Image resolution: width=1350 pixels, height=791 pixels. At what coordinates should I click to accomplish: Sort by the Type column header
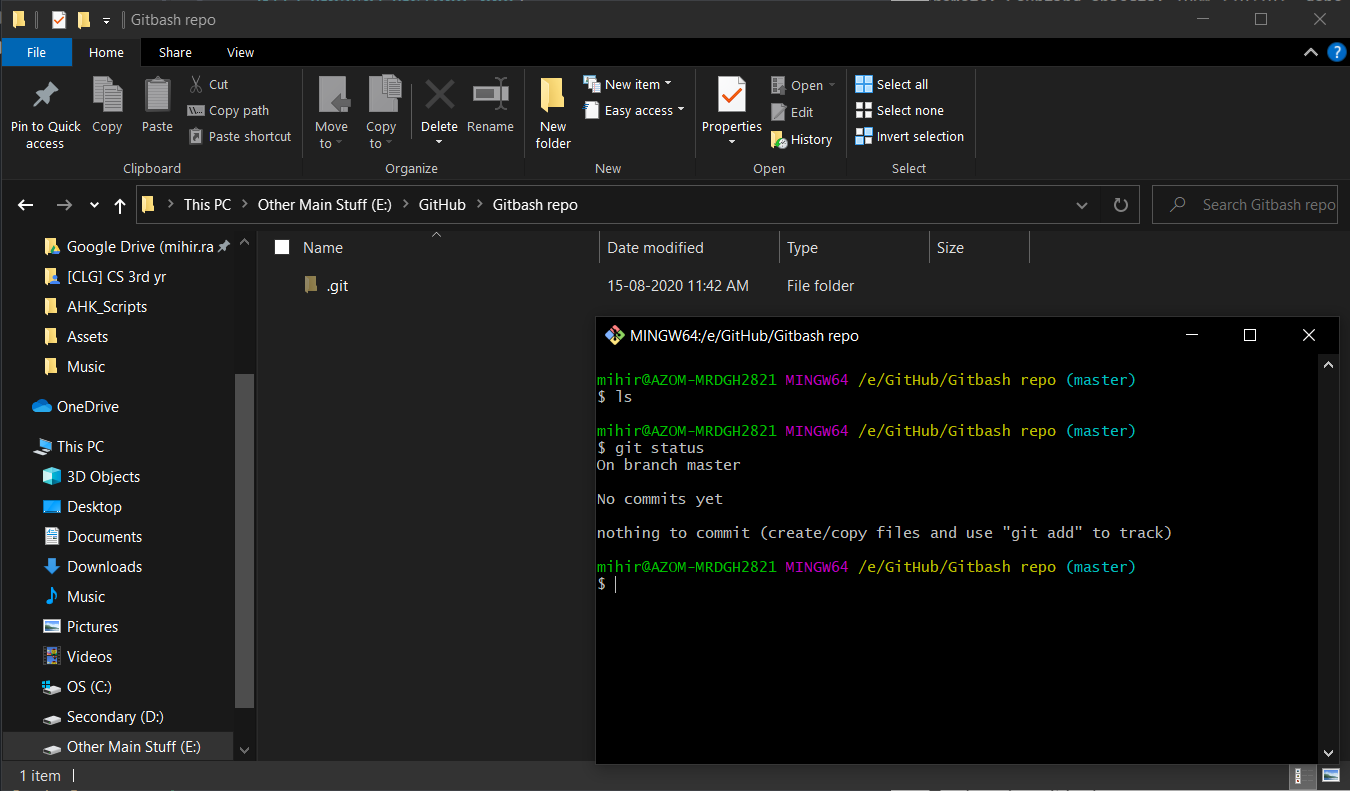(802, 248)
